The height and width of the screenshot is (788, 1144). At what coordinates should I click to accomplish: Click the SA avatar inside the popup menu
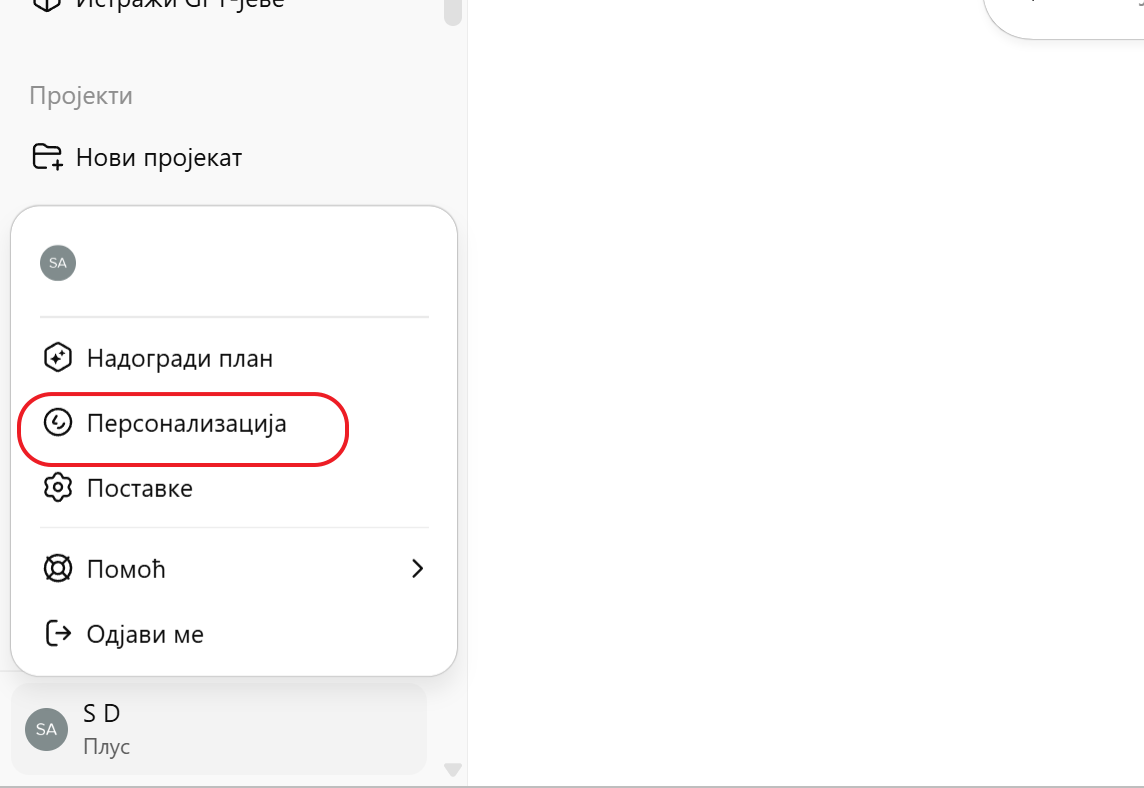58,263
